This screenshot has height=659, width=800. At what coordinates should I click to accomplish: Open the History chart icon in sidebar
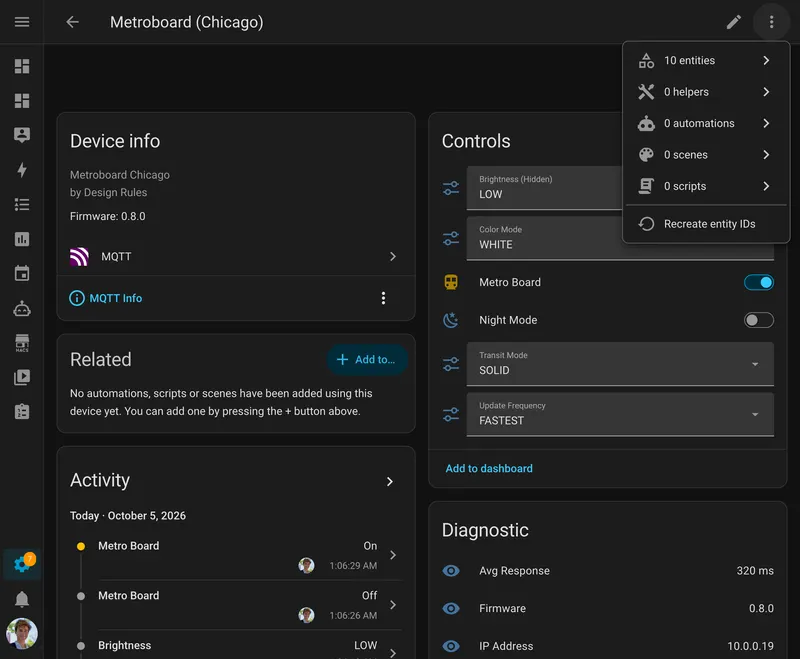coord(21,239)
